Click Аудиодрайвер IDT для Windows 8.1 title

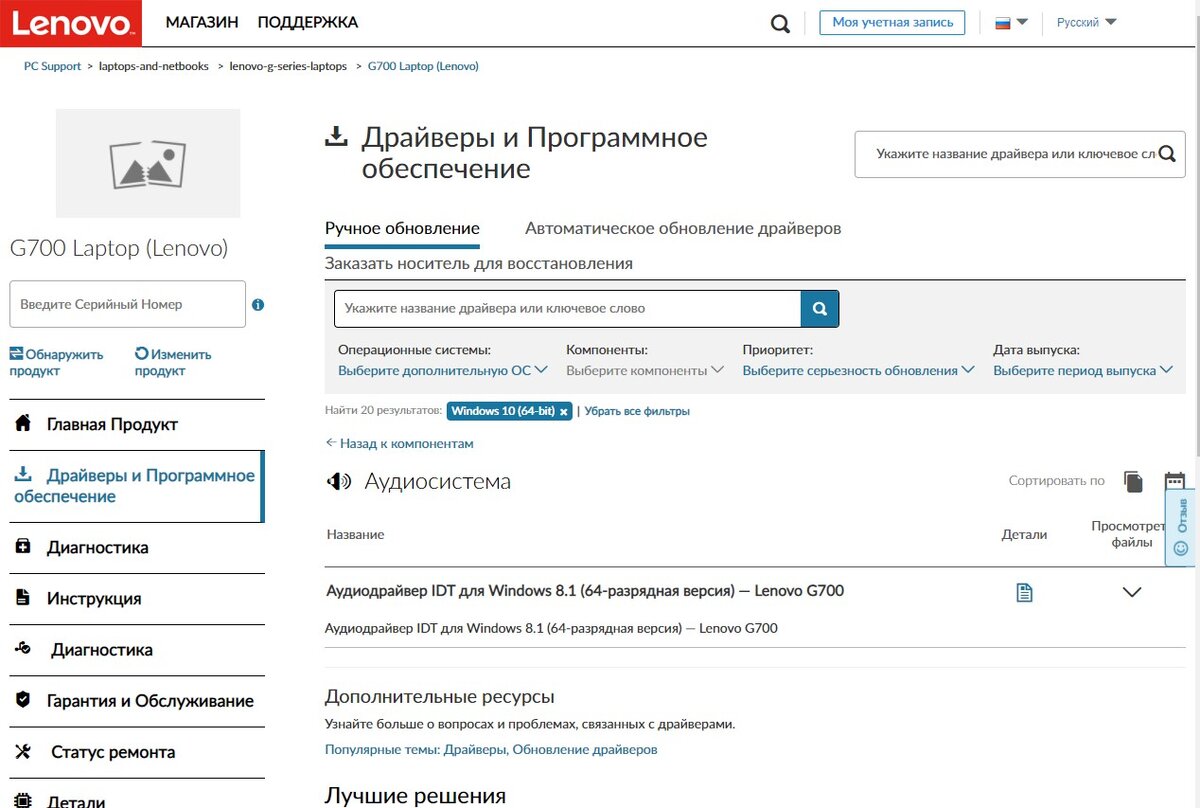[585, 591]
